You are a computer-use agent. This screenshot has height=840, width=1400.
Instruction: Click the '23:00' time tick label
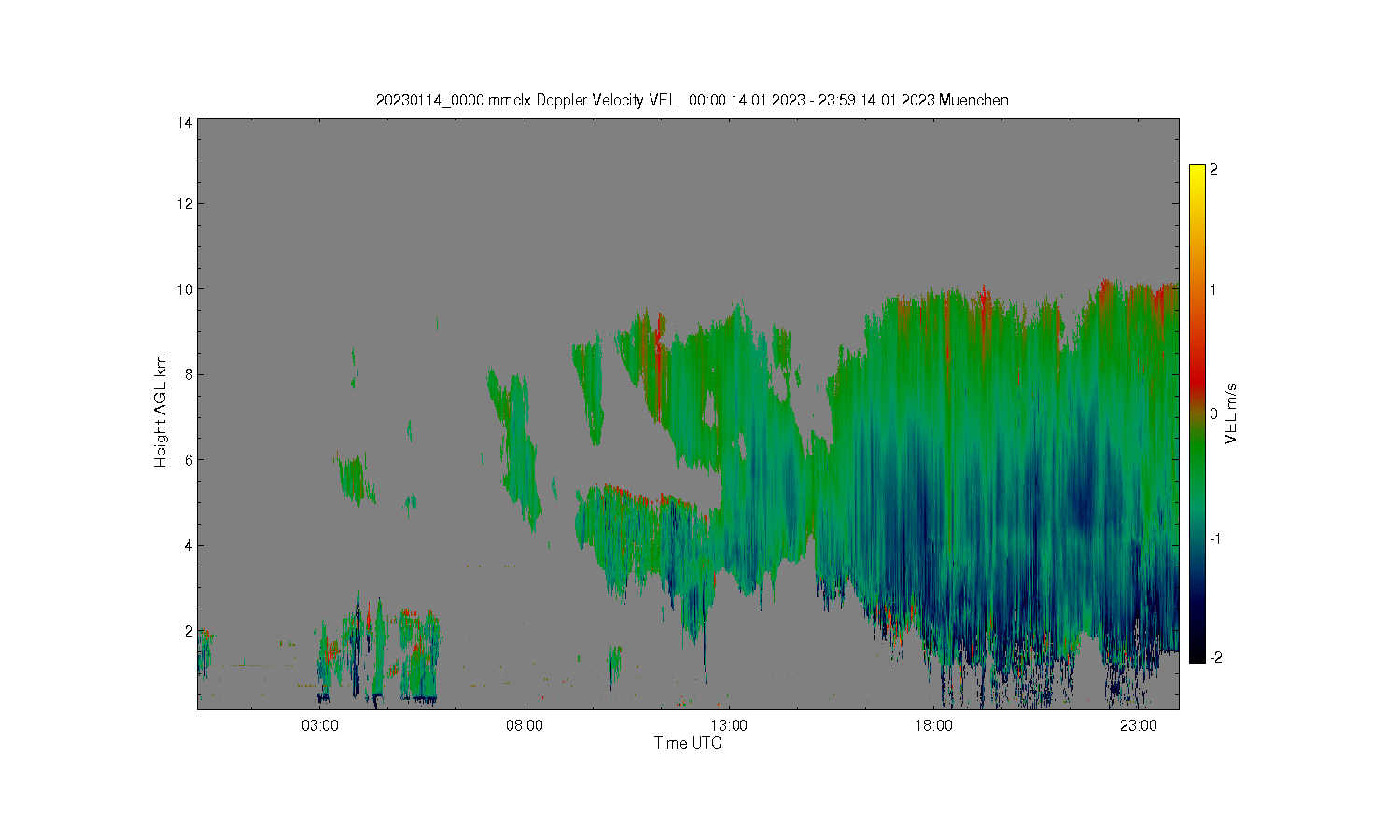1138,725
